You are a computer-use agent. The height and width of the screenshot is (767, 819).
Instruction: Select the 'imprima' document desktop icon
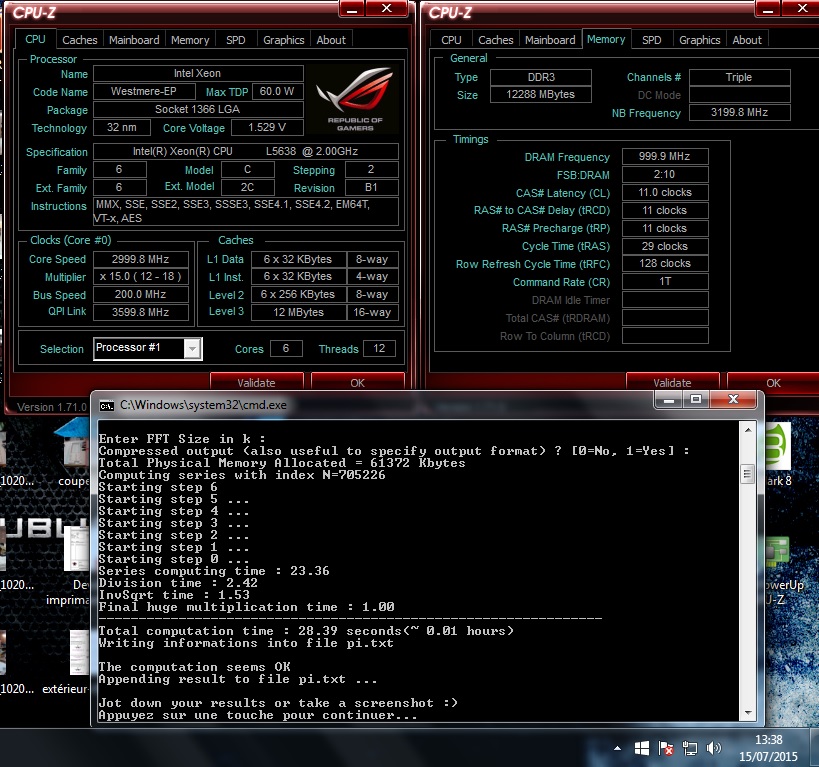pos(68,565)
